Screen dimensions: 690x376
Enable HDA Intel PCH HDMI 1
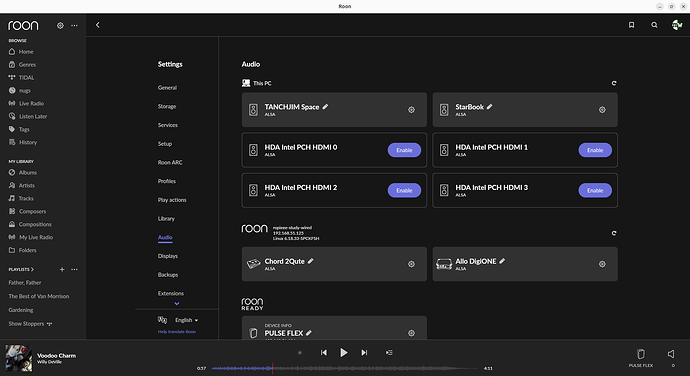pos(595,150)
